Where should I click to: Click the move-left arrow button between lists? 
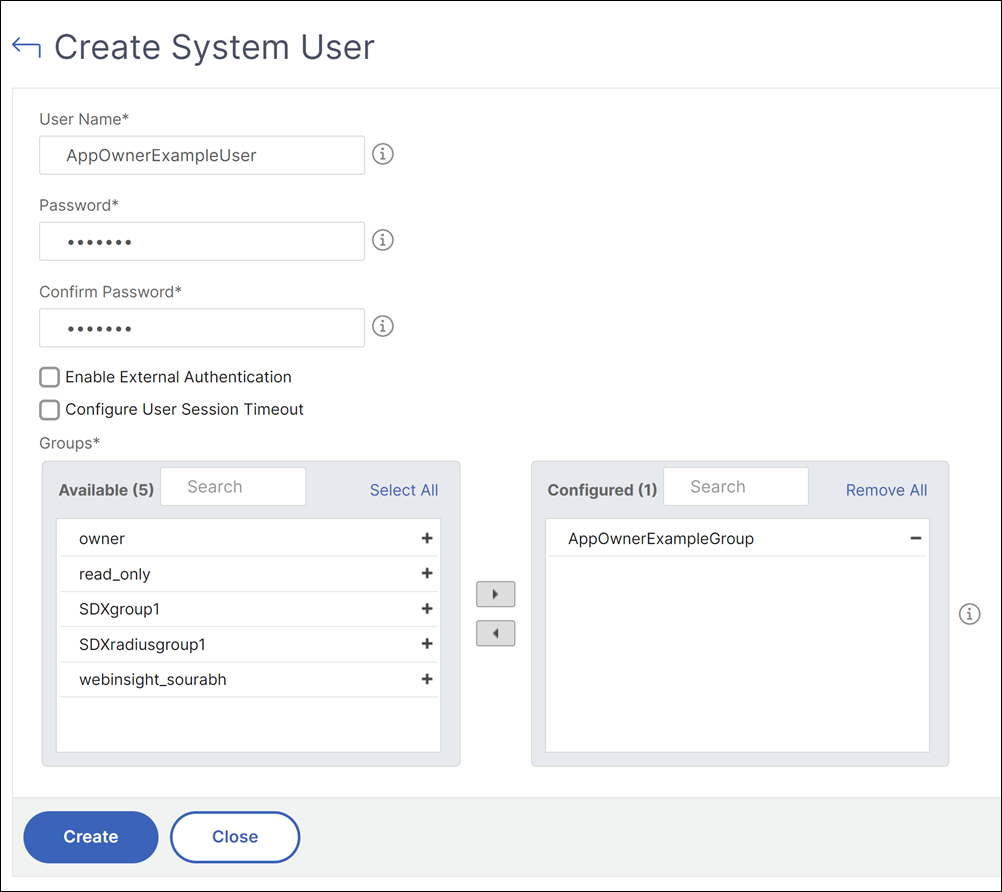pyautogui.click(x=495, y=633)
